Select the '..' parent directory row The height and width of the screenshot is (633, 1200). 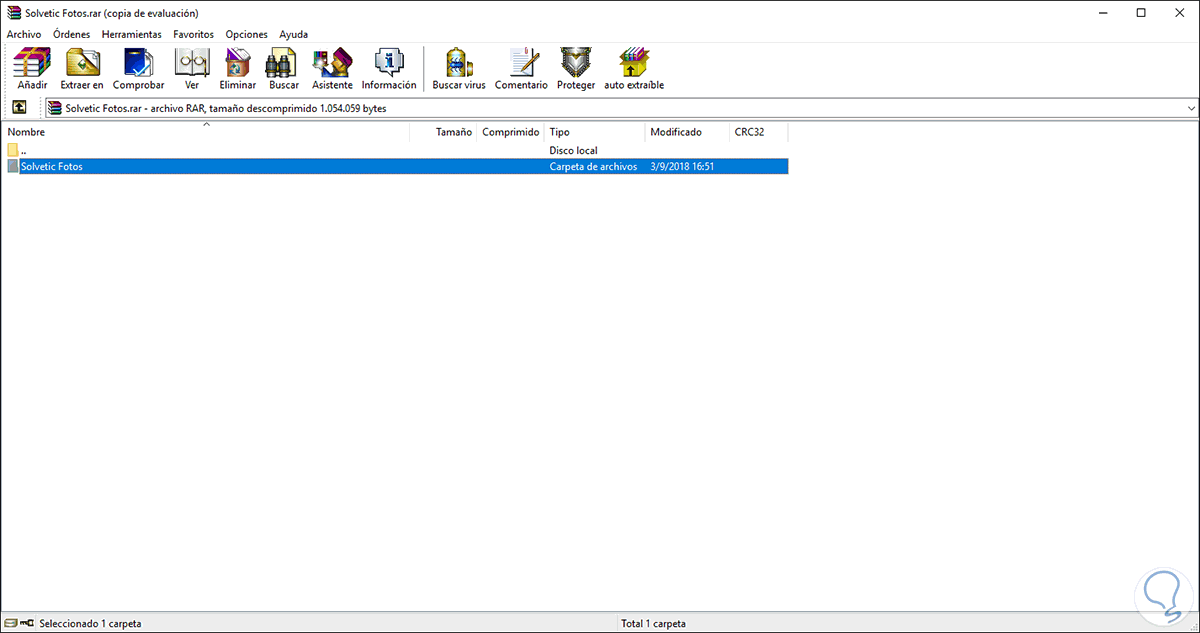(x=396, y=150)
